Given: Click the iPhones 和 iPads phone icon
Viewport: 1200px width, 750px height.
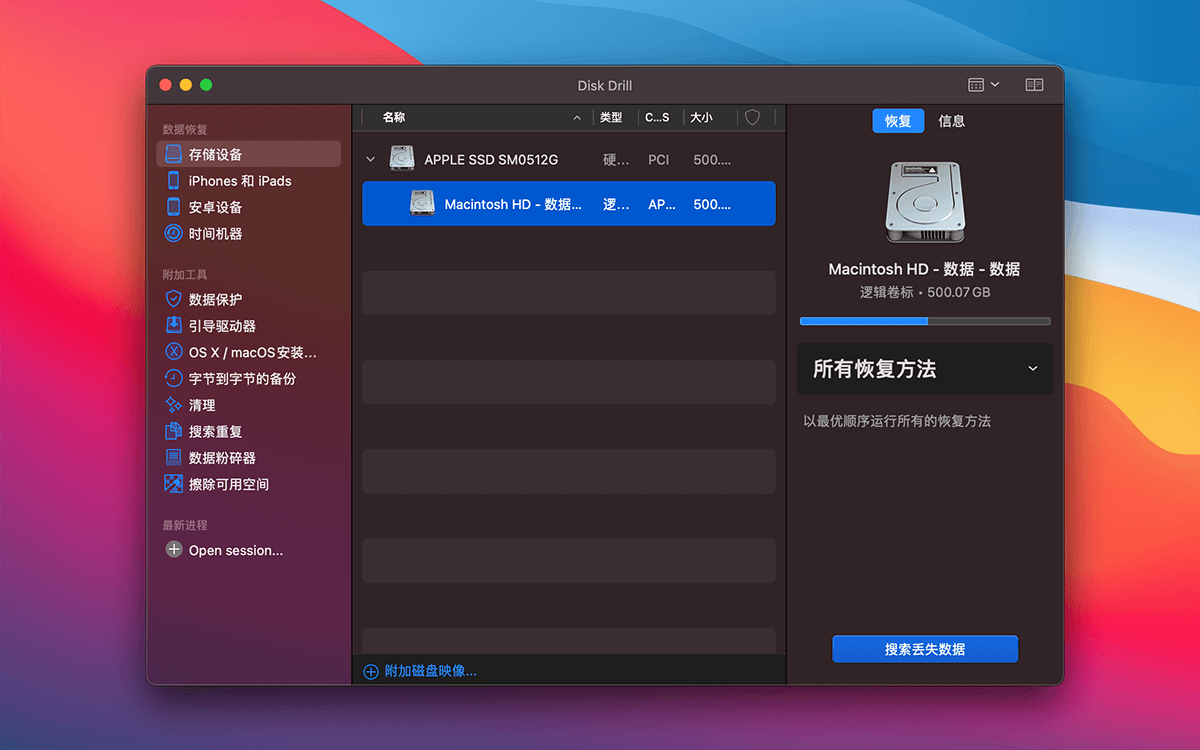Looking at the screenshot, I should [173, 181].
